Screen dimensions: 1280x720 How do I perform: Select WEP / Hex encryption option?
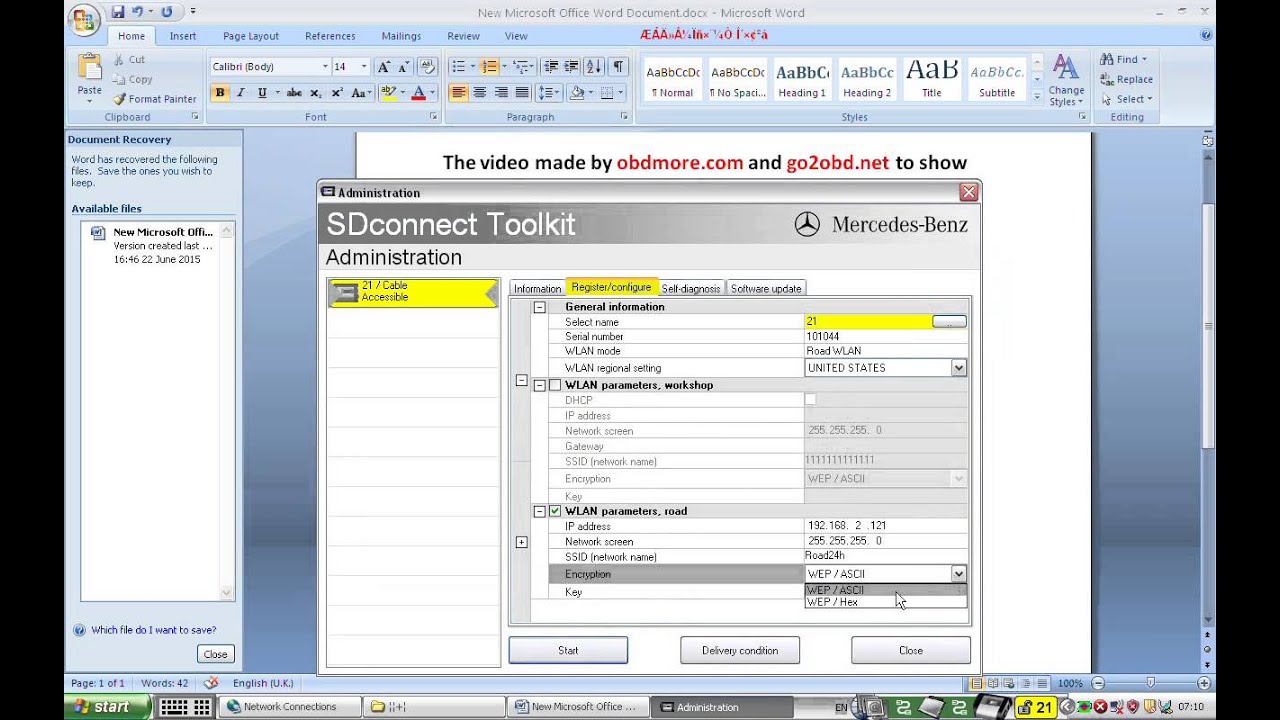(886, 602)
